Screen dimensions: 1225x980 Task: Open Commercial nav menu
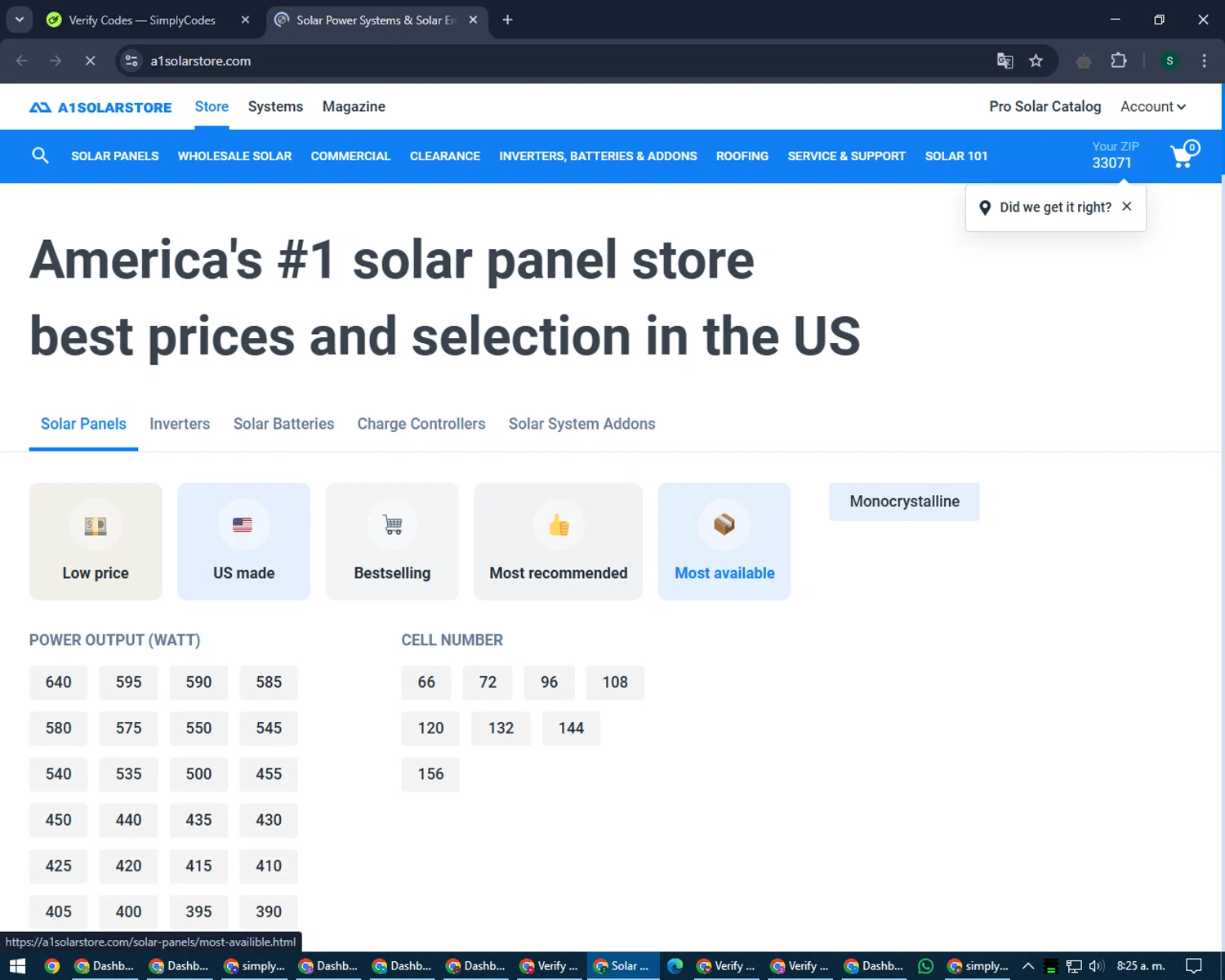pyautogui.click(x=350, y=156)
